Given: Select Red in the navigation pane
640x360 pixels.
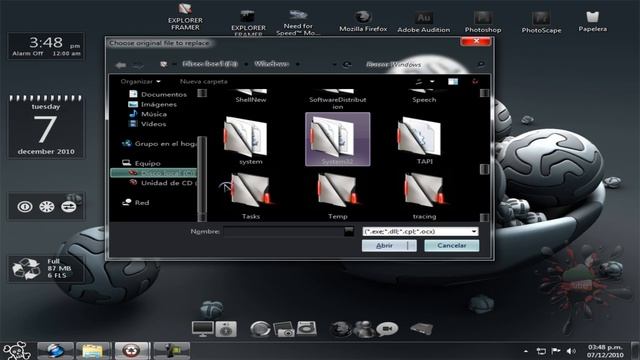Looking at the screenshot, I should tap(136, 202).
